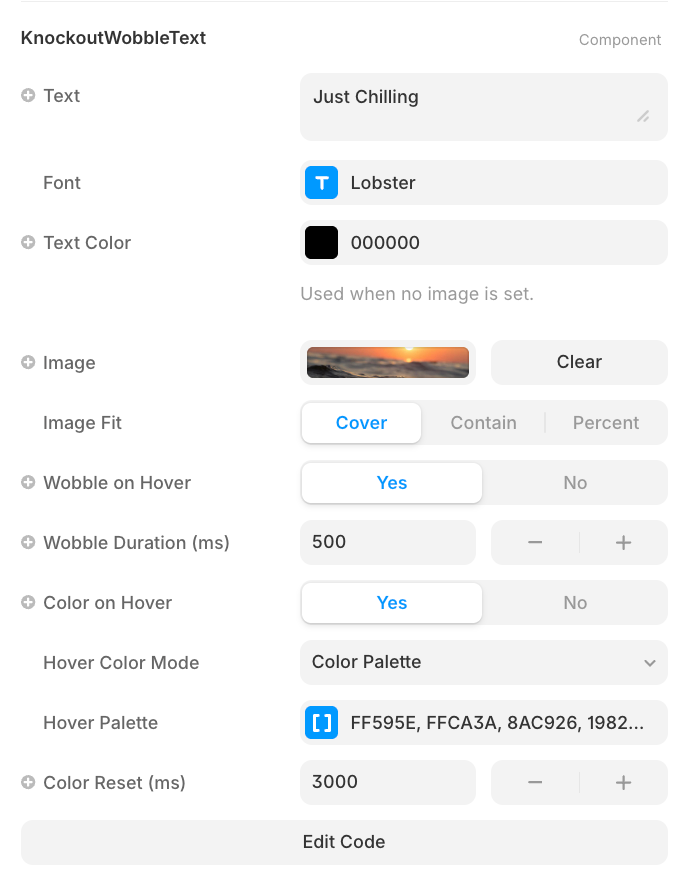Click the plus icon beside Wobble Duration
Viewport: 690px width, 888px height.
tap(28, 543)
